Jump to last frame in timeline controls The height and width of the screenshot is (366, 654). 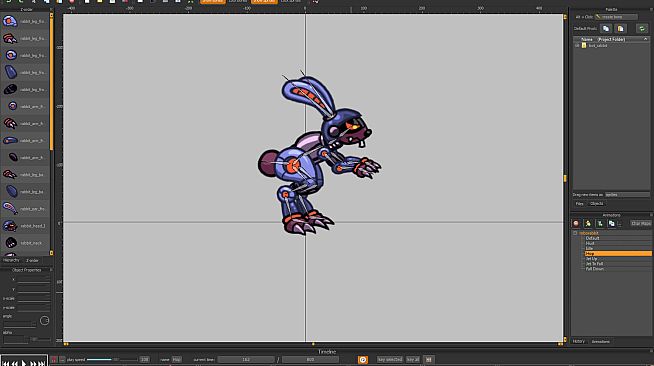coord(41,363)
